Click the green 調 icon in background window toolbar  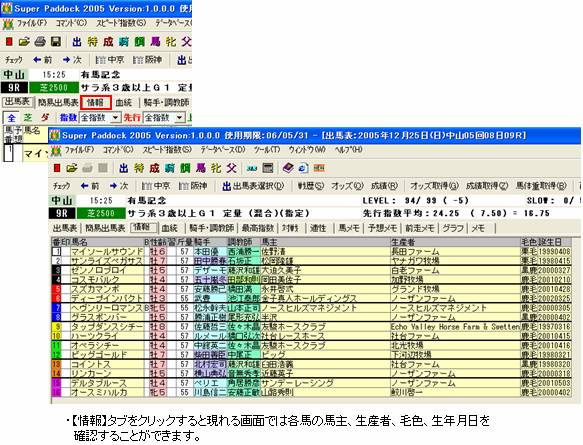(x=140, y=42)
